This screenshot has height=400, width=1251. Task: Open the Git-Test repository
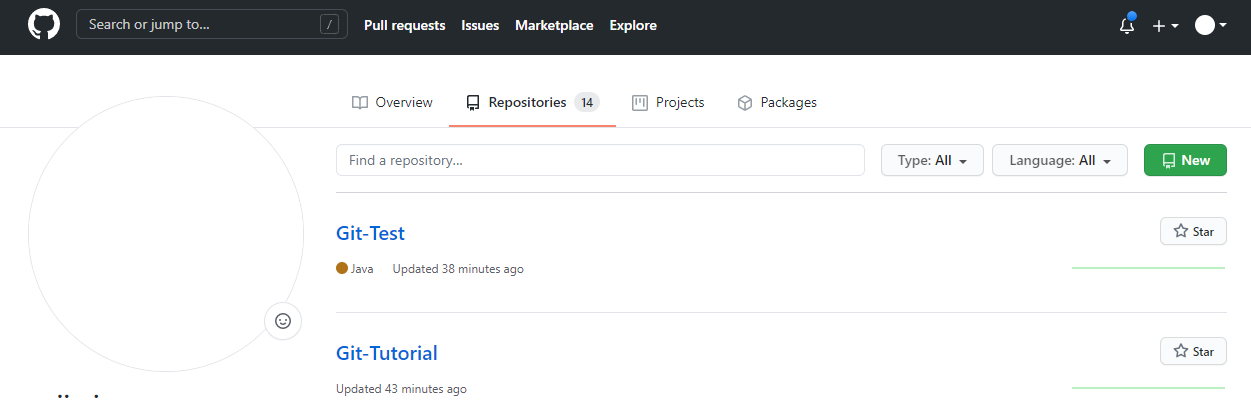click(x=370, y=233)
